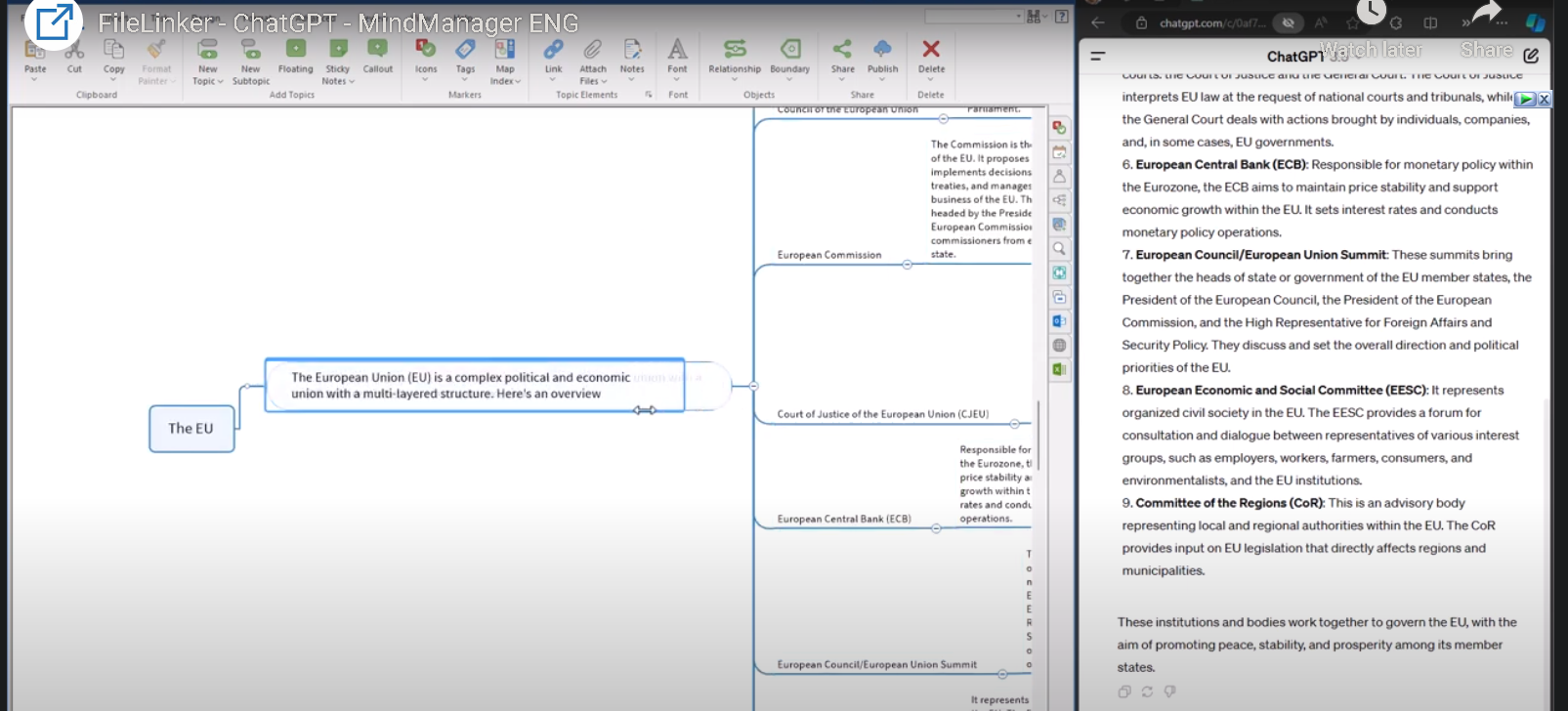
Task: Click the Share icon in ribbon
Action: (x=842, y=50)
